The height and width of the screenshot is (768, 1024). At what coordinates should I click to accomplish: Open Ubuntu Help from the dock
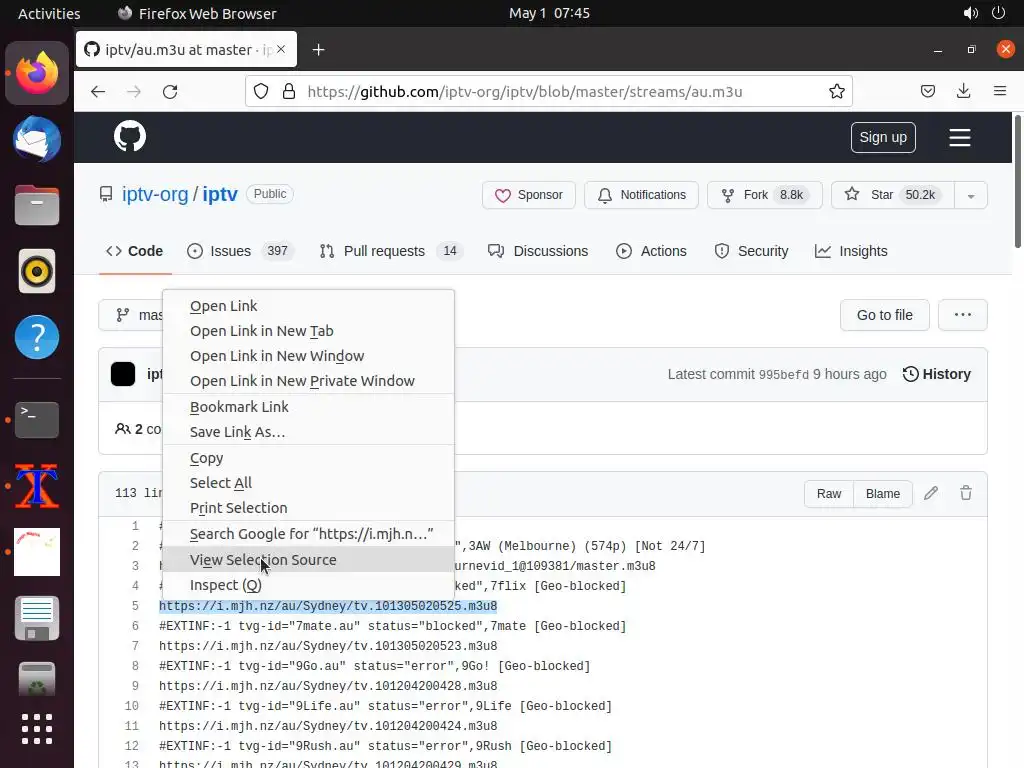tap(37, 337)
